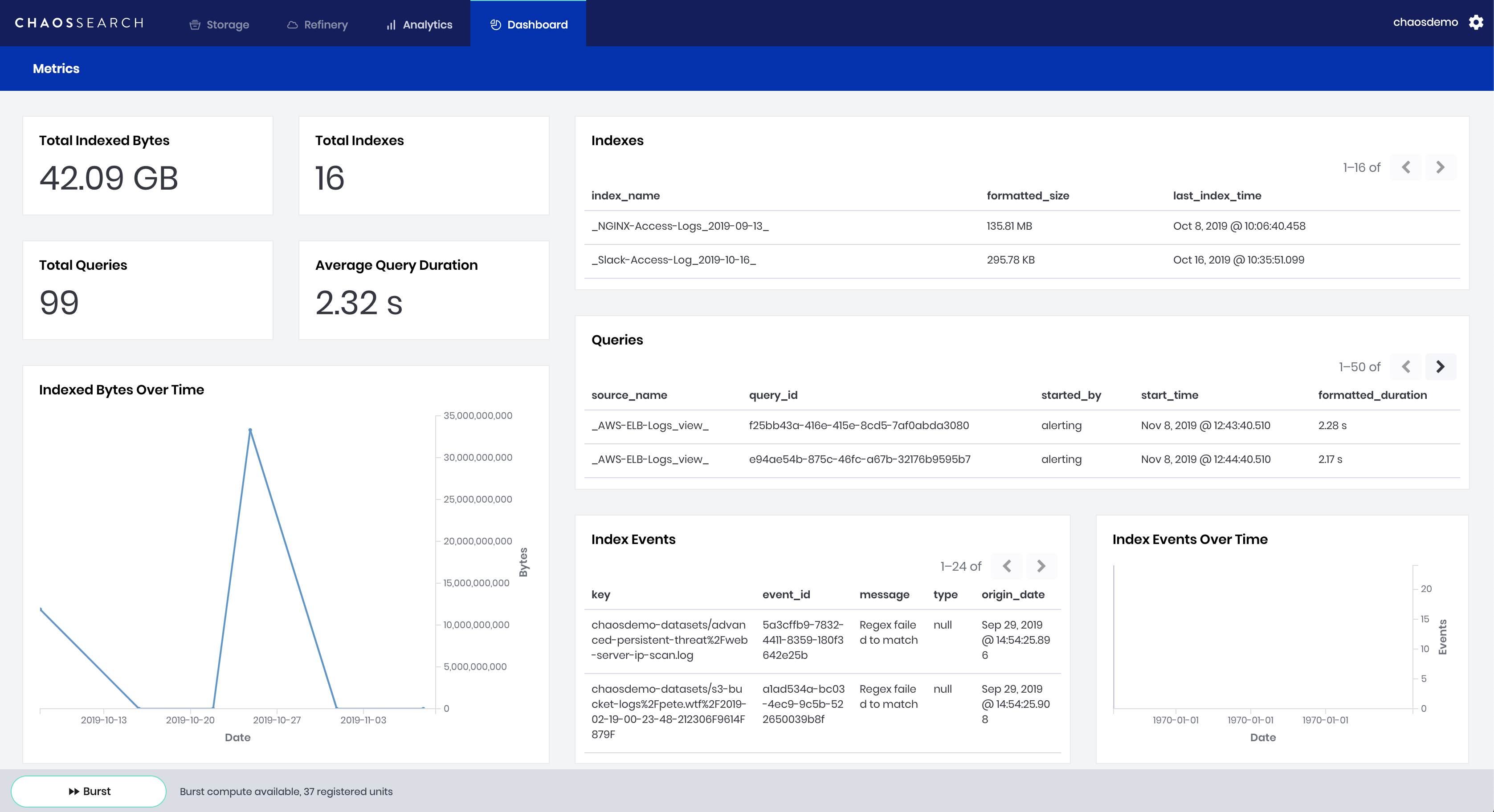Viewport: 1494px width, 812px height.
Task: Go to previous page of Index Events
Action: 1007,566
